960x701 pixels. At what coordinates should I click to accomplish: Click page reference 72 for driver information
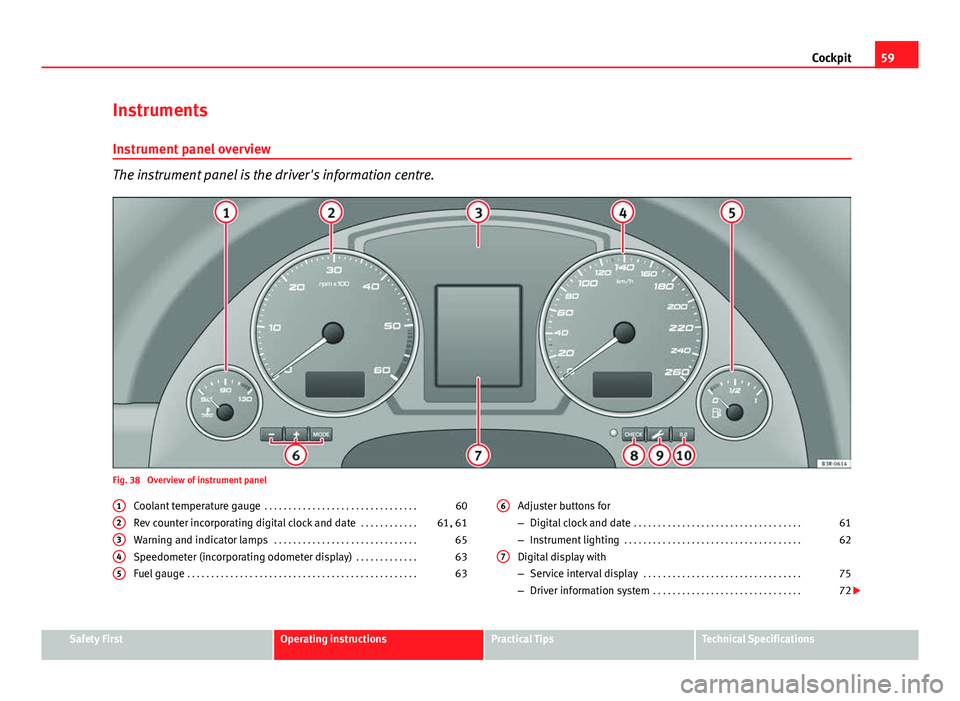pos(844,591)
